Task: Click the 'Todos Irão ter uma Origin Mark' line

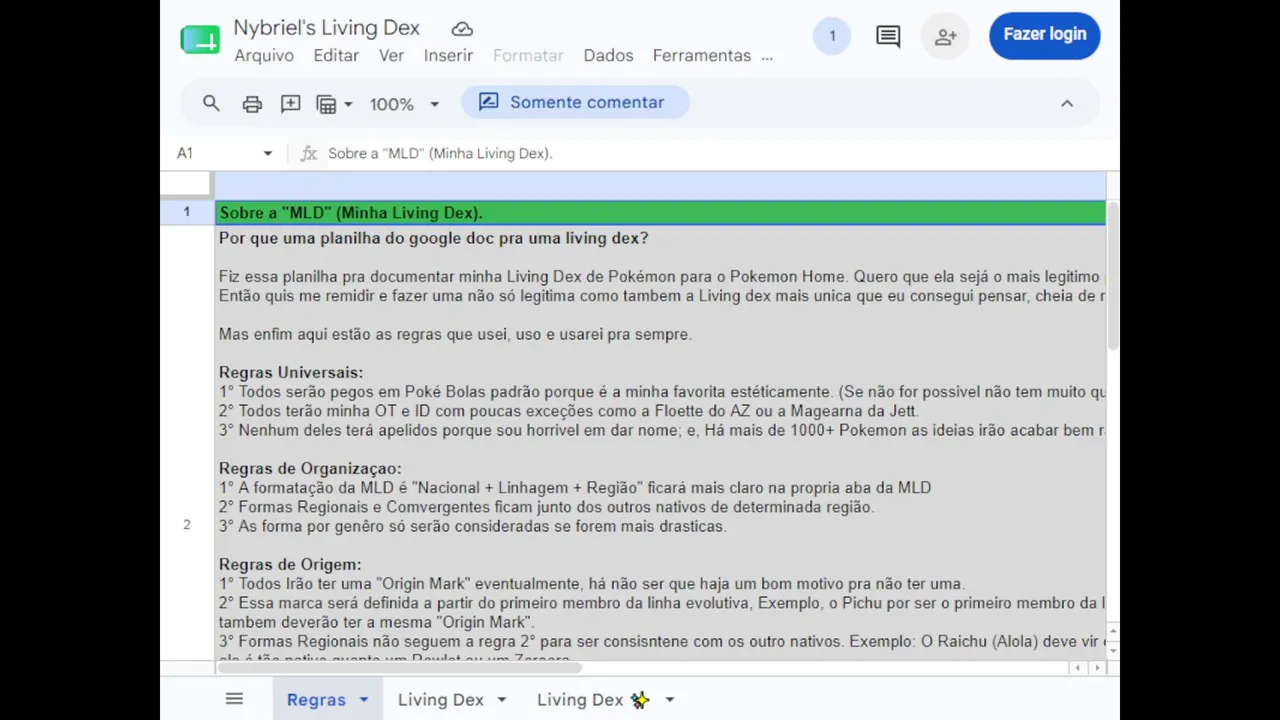Action: pyautogui.click(x=592, y=584)
